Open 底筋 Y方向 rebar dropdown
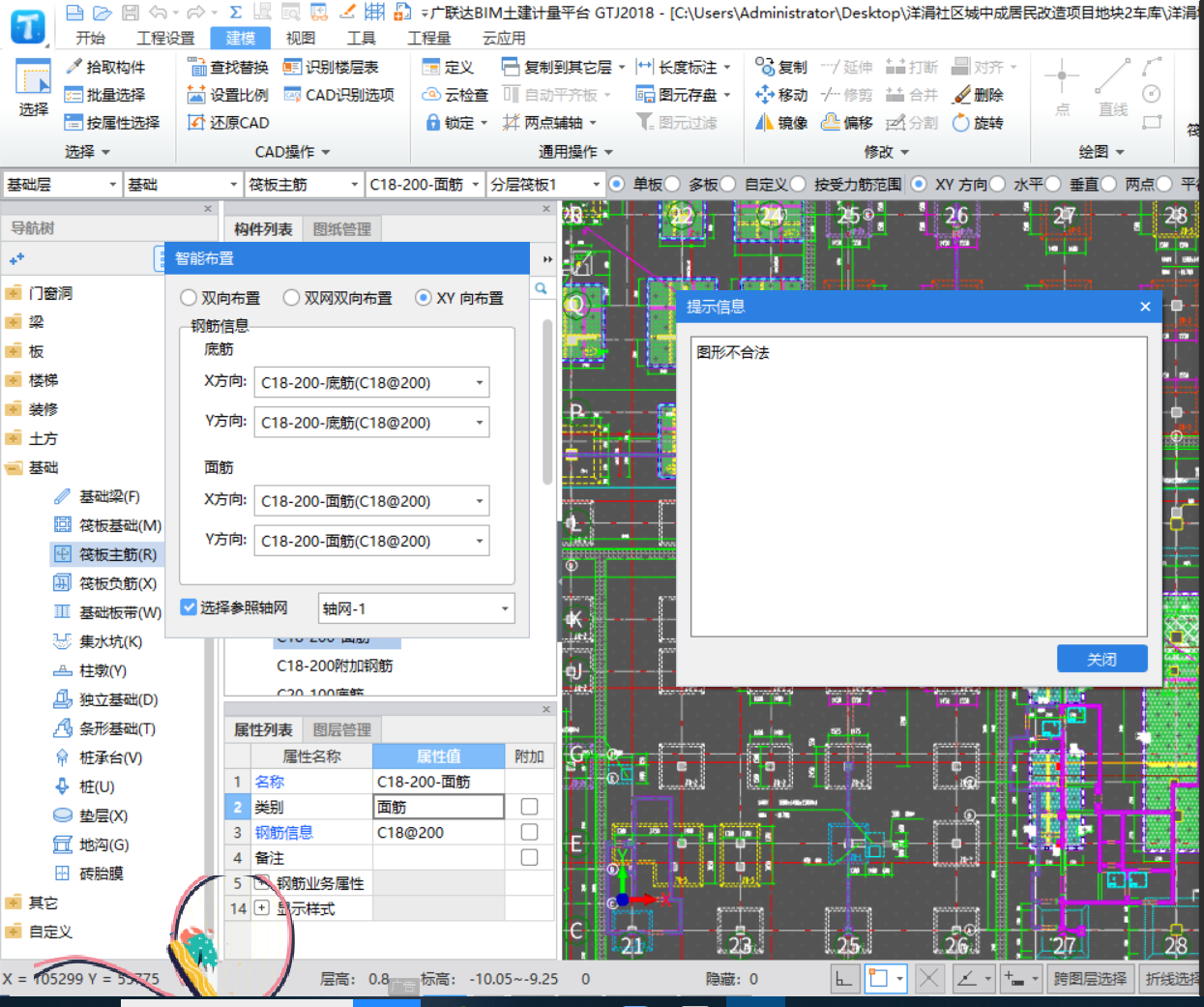1204x1007 pixels. [371, 422]
